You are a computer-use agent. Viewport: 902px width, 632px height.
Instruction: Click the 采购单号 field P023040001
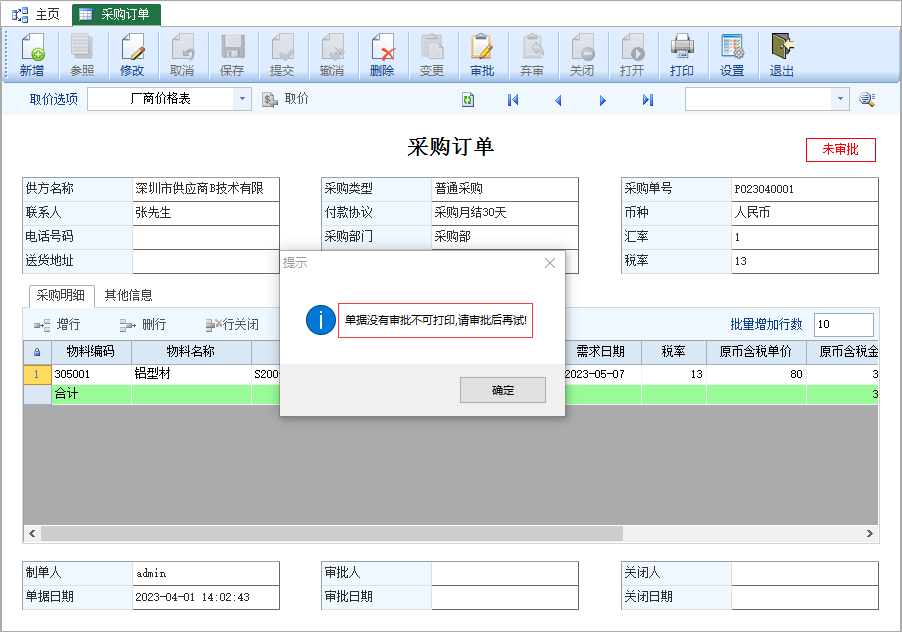(805, 189)
